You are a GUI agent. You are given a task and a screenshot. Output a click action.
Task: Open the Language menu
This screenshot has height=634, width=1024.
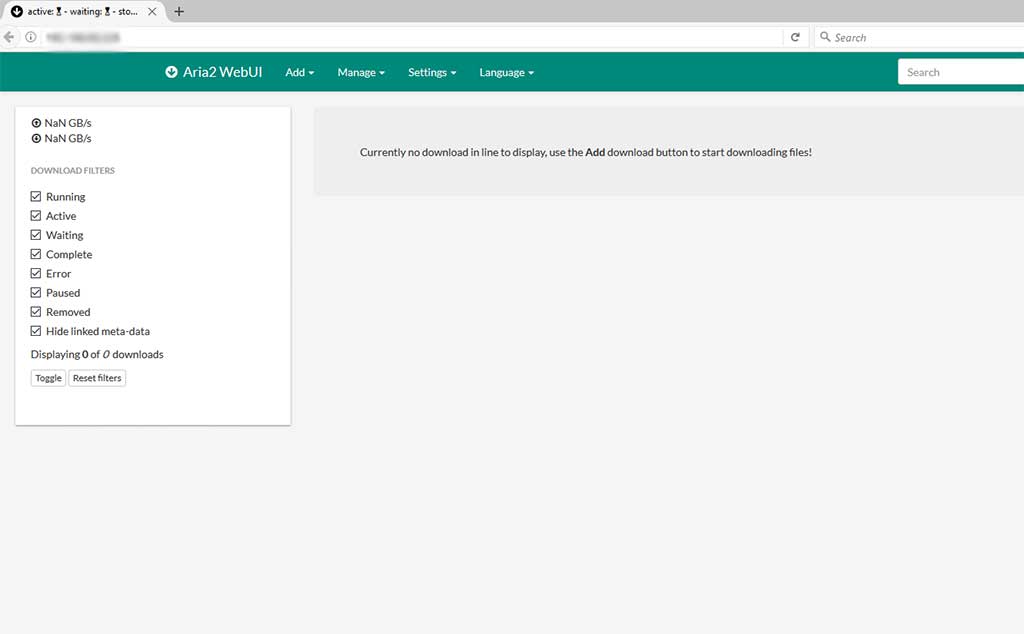(506, 72)
